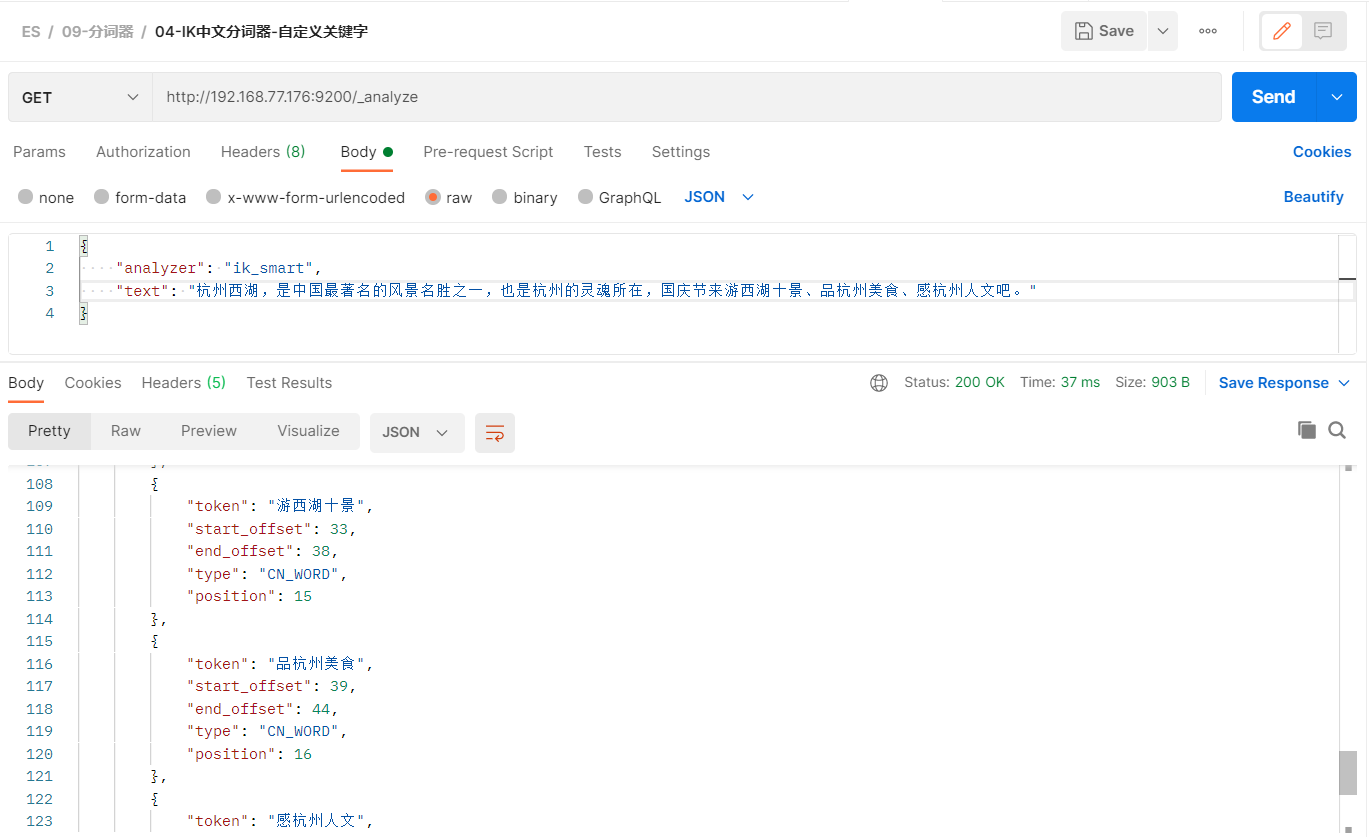Open the more actions ellipsis menu
The width and height of the screenshot is (1369, 837).
[x=1208, y=31]
